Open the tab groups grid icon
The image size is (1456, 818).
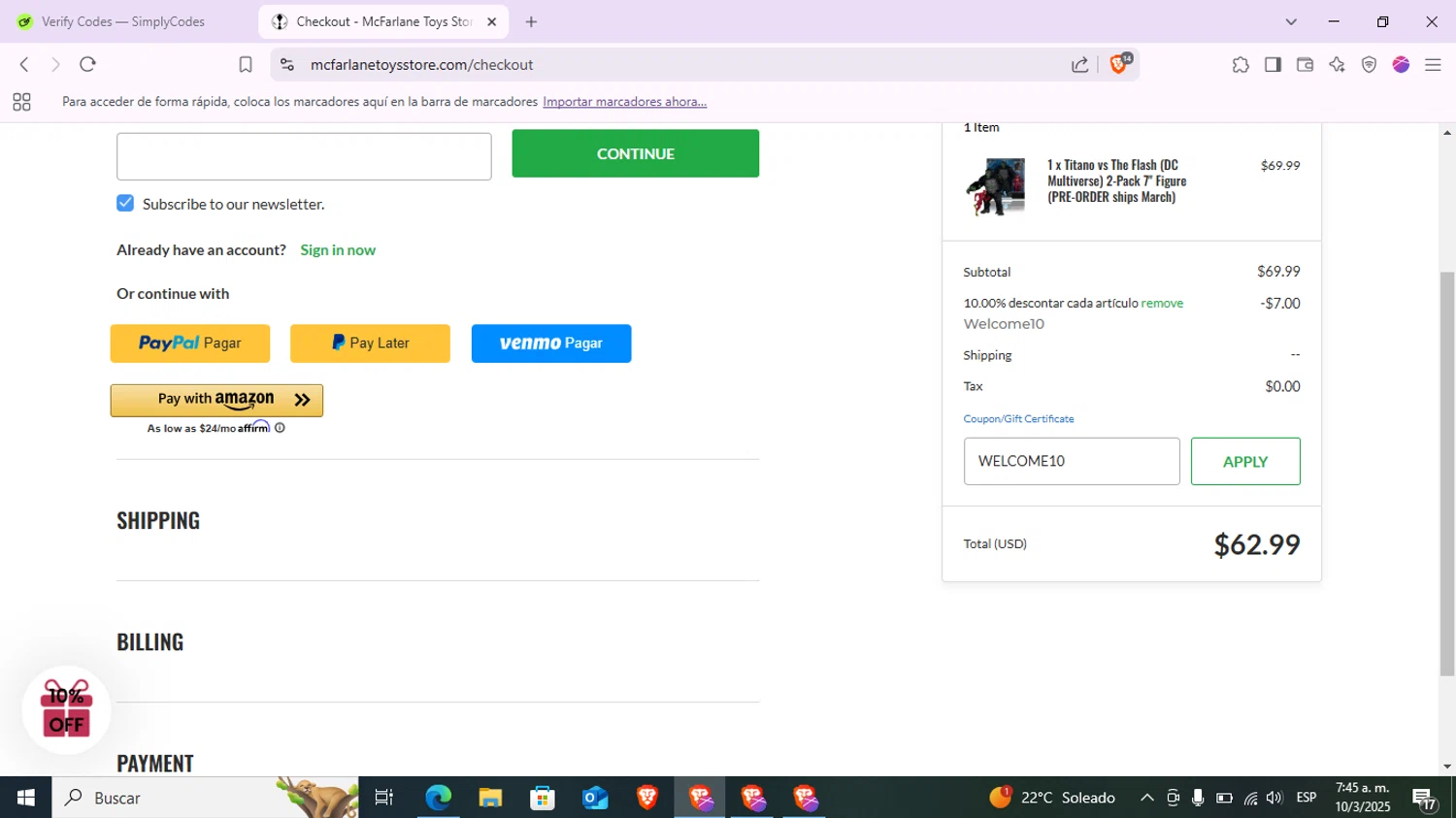(x=21, y=102)
